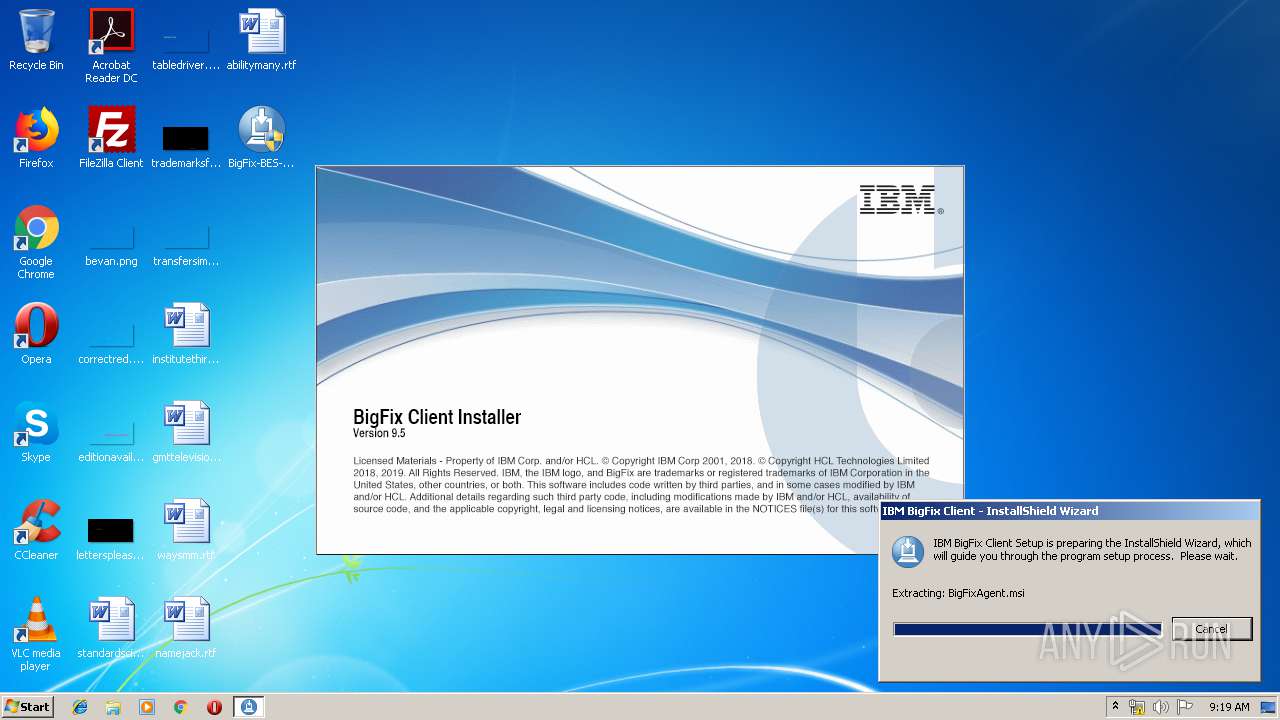
Task: Open Opera browser shortcut
Action: click(x=36, y=334)
